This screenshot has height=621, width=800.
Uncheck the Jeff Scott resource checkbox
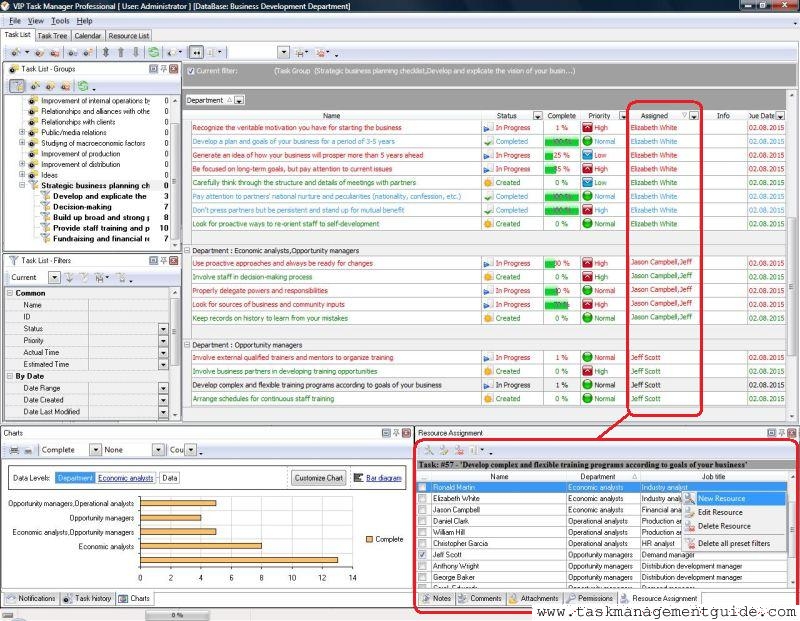[x=422, y=555]
